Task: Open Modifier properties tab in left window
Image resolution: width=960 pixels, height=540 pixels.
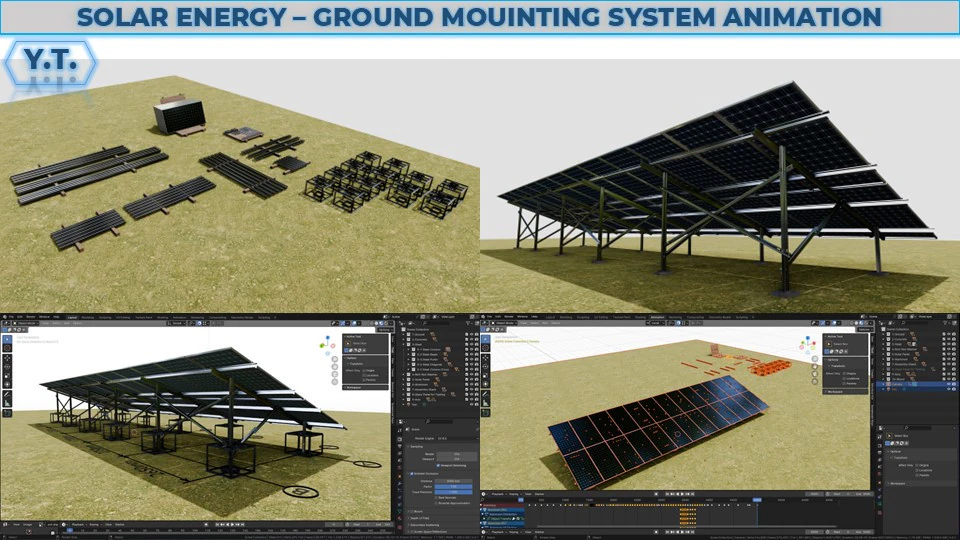Action: coord(400,484)
